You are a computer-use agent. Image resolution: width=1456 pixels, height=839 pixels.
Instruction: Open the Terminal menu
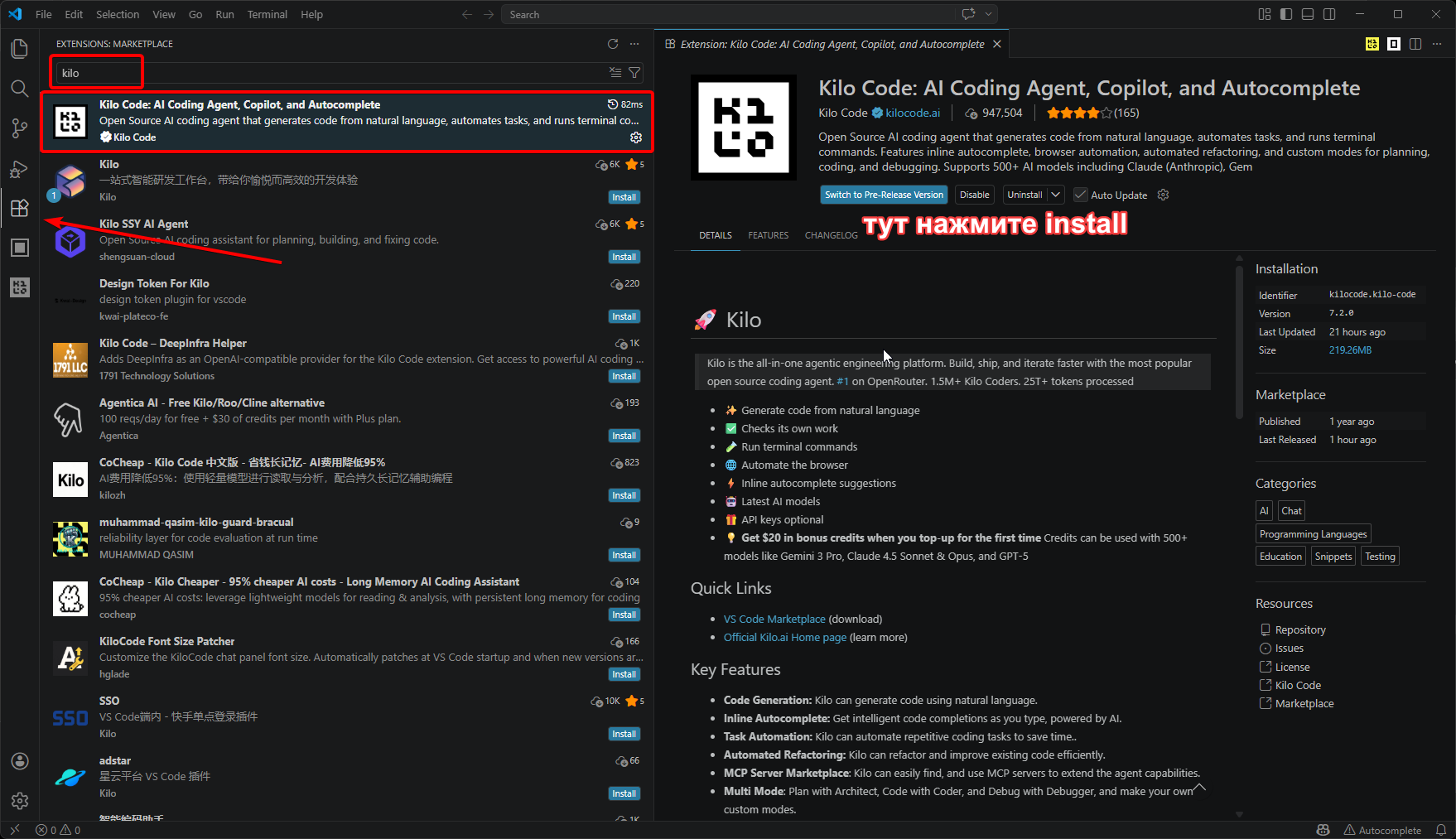click(x=267, y=14)
